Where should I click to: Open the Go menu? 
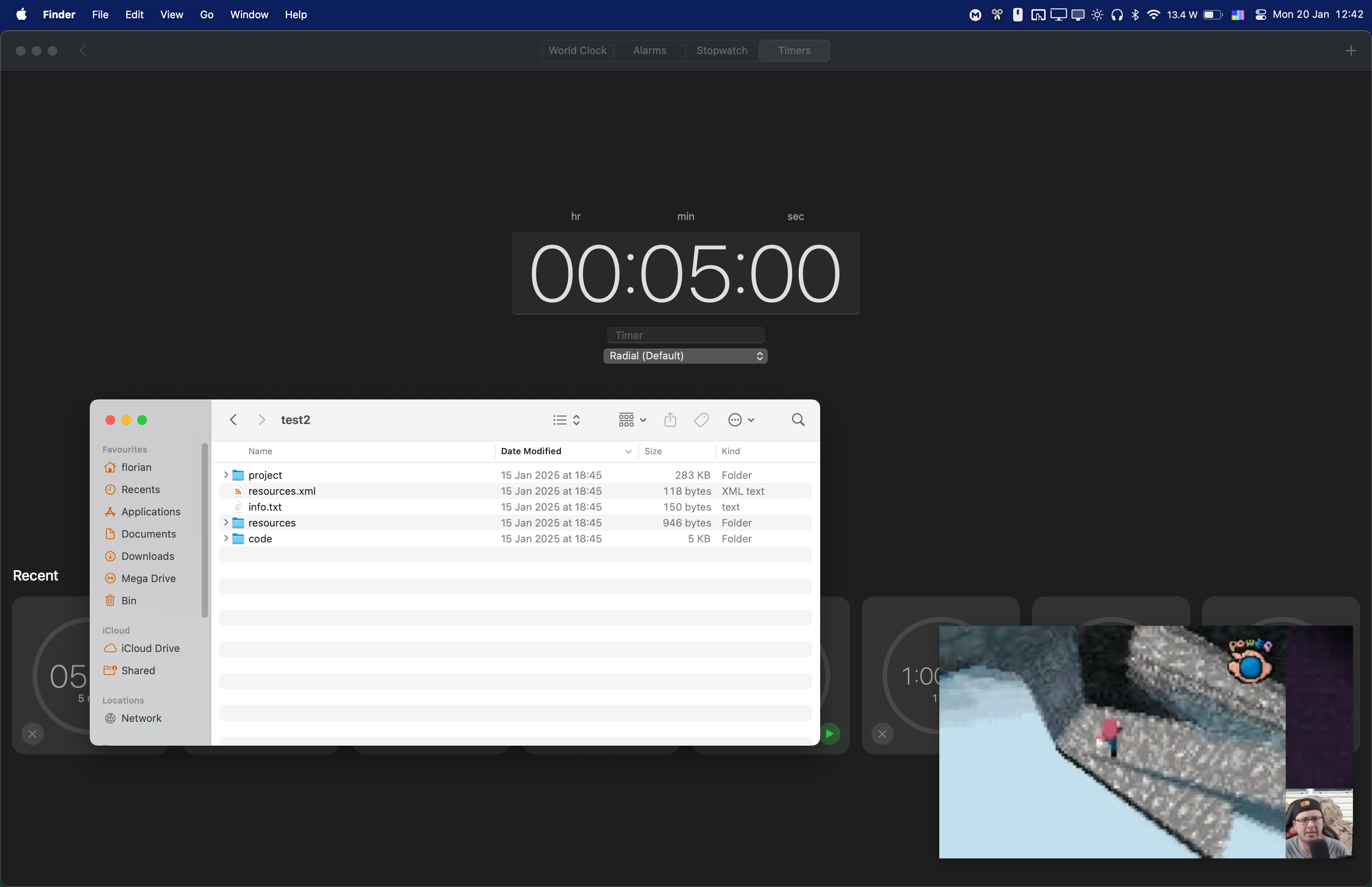206,14
